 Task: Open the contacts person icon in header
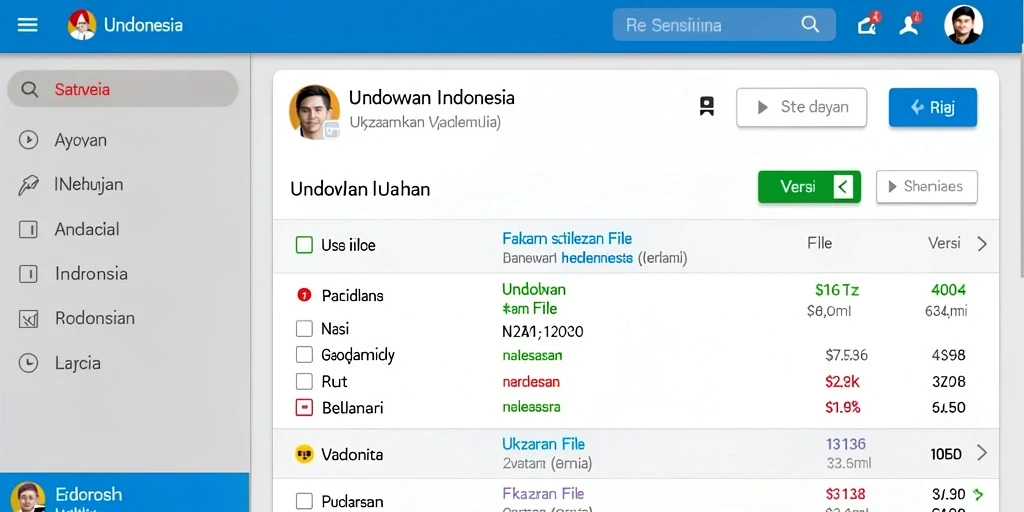click(910, 24)
